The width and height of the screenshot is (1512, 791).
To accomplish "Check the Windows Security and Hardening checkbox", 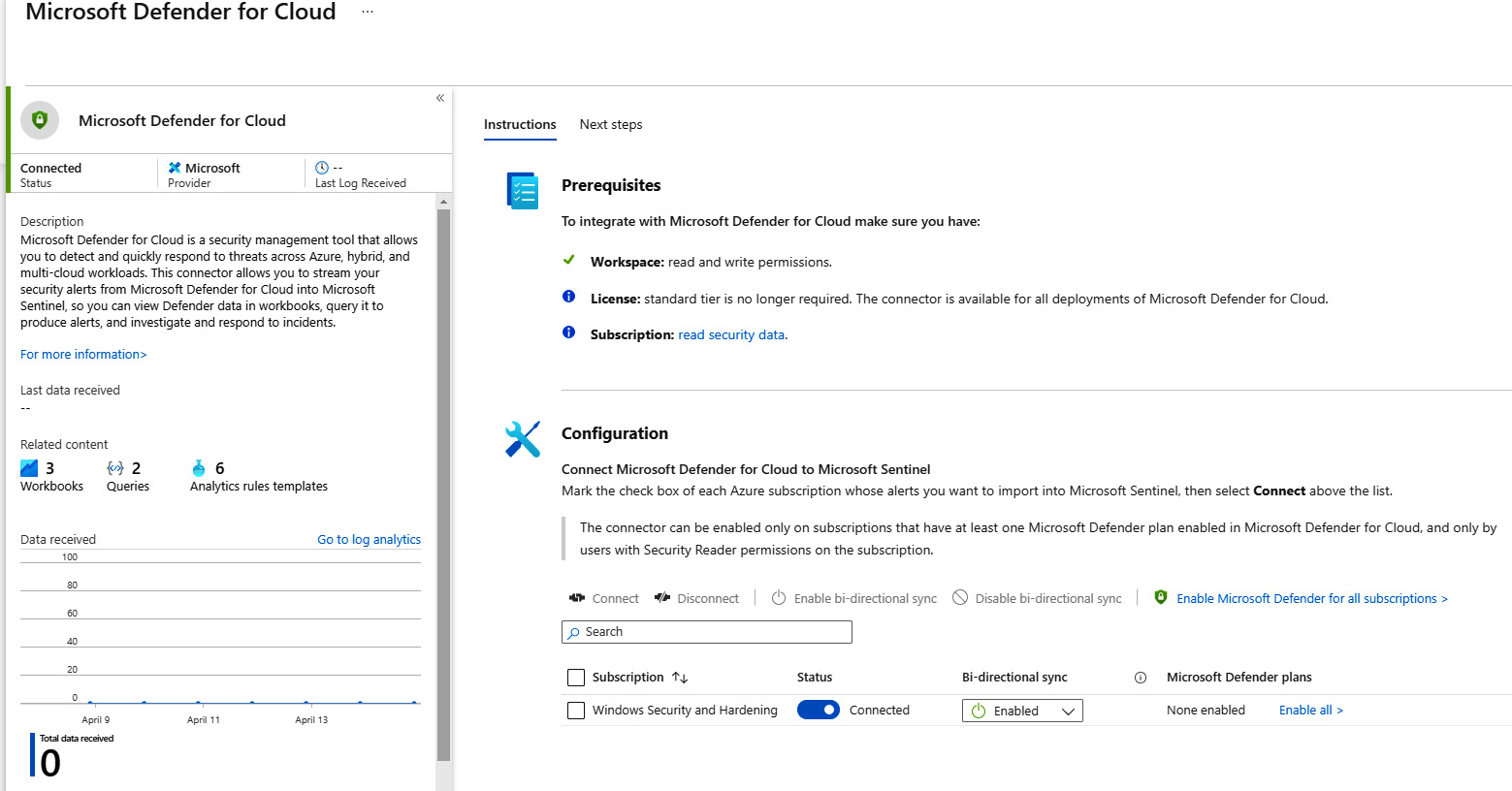I will point(576,711).
